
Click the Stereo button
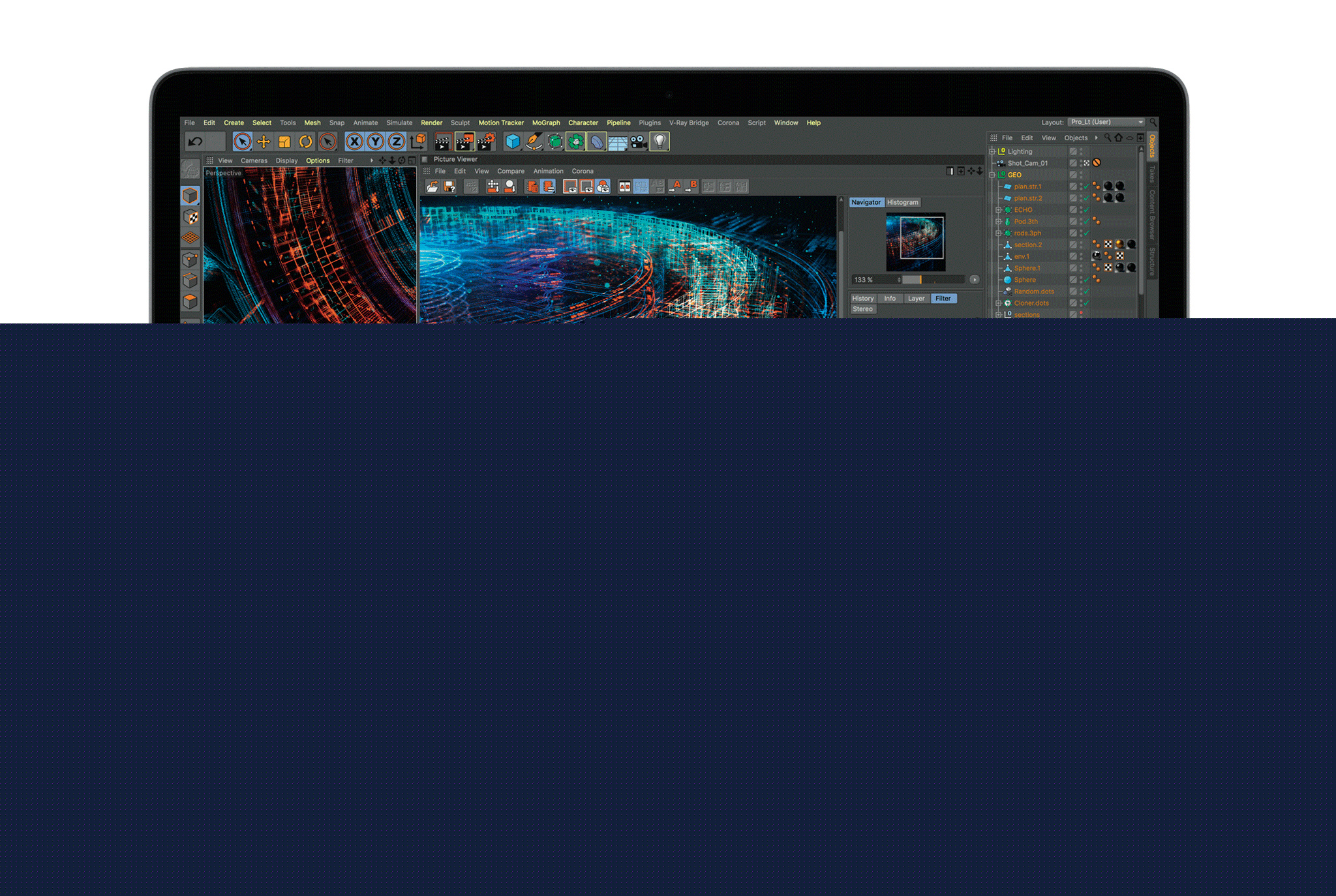coord(862,309)
